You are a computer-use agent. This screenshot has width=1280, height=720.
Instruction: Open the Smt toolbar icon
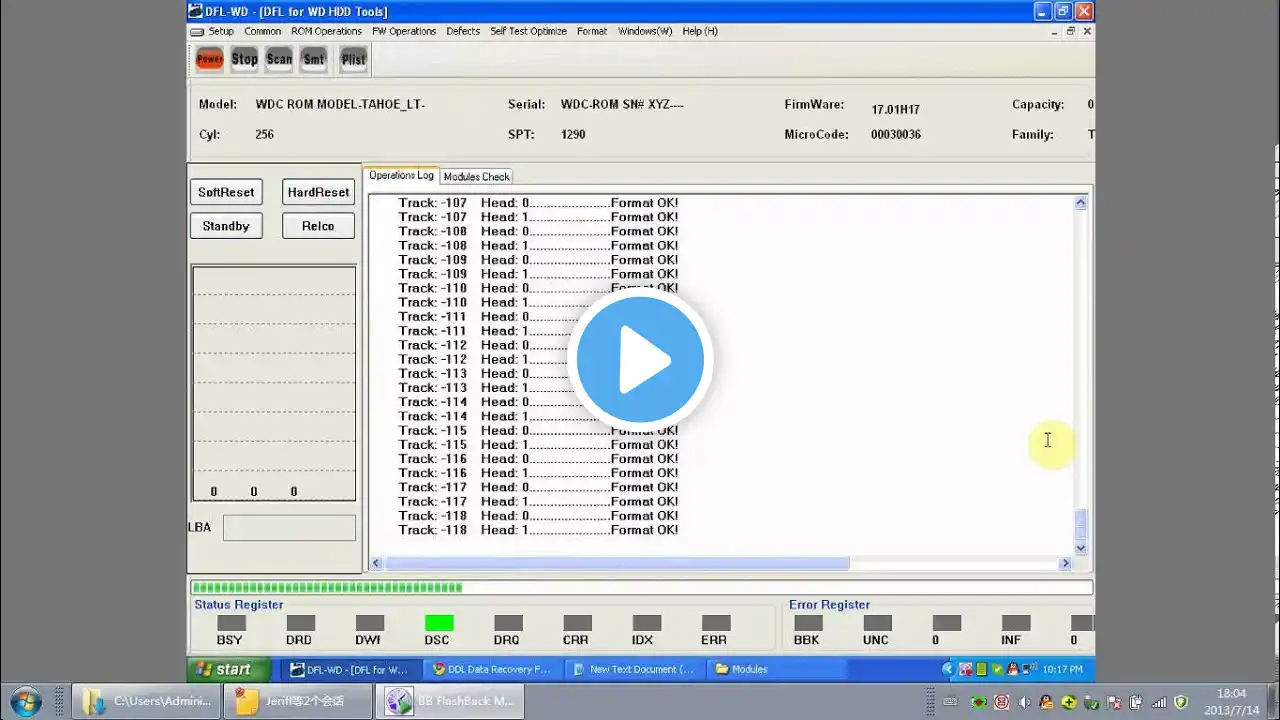(x=314, y=59)
